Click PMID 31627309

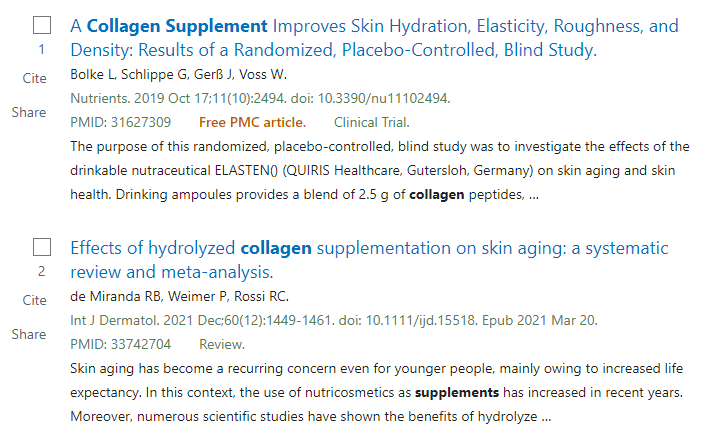(121, 122)
